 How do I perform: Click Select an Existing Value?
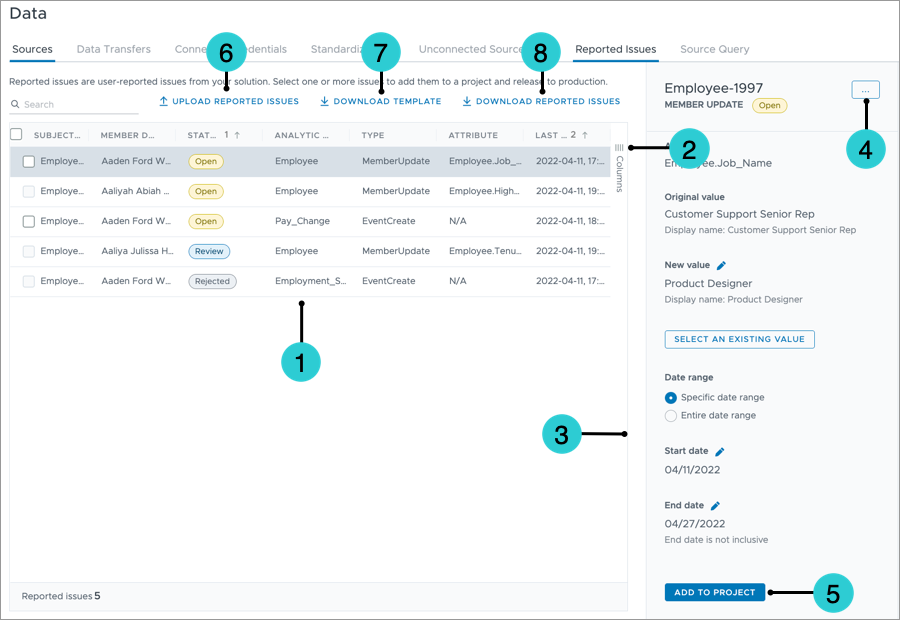tap(739, 339)
